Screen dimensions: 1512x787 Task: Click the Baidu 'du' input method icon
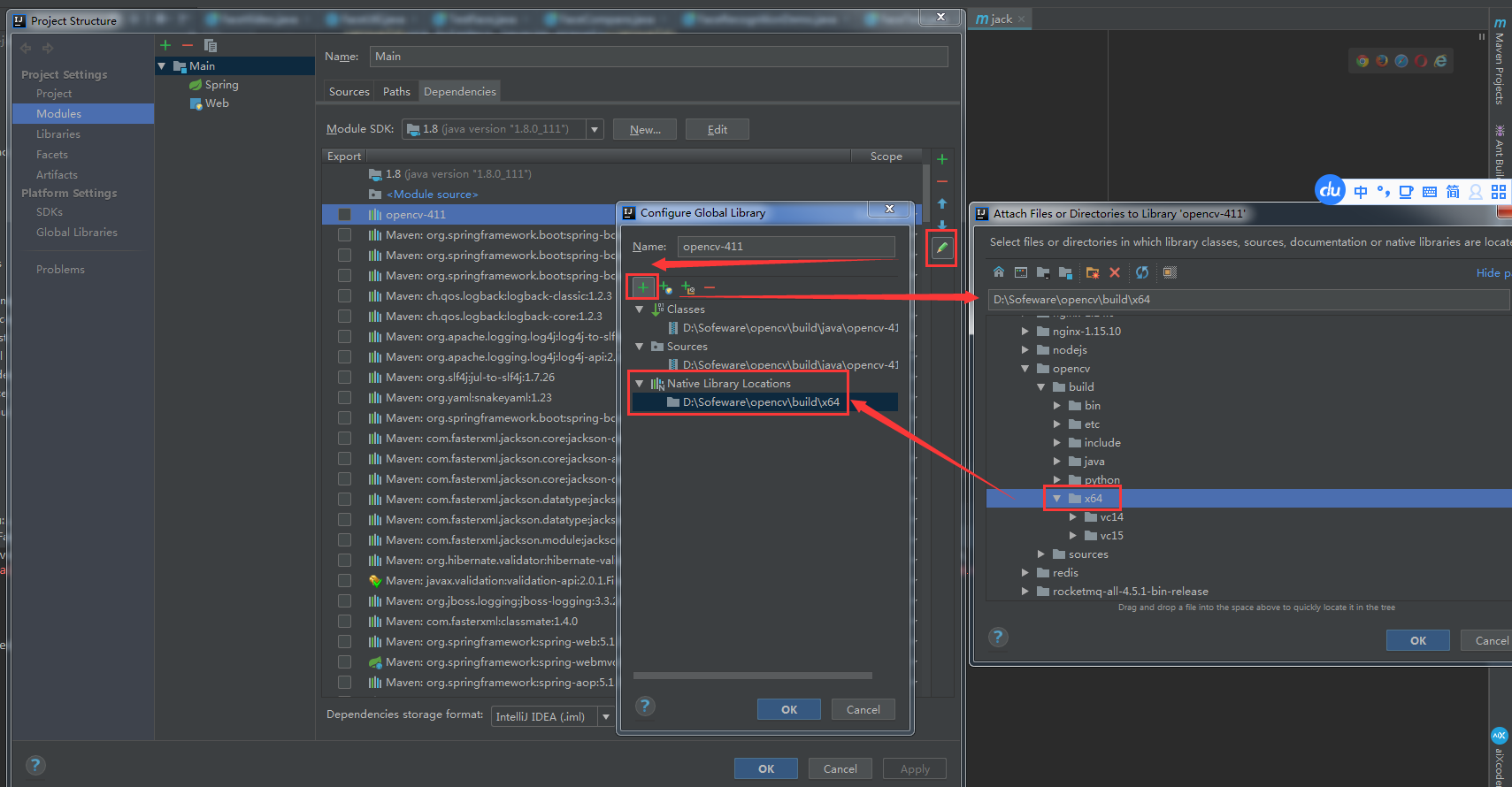(1331, 189)
